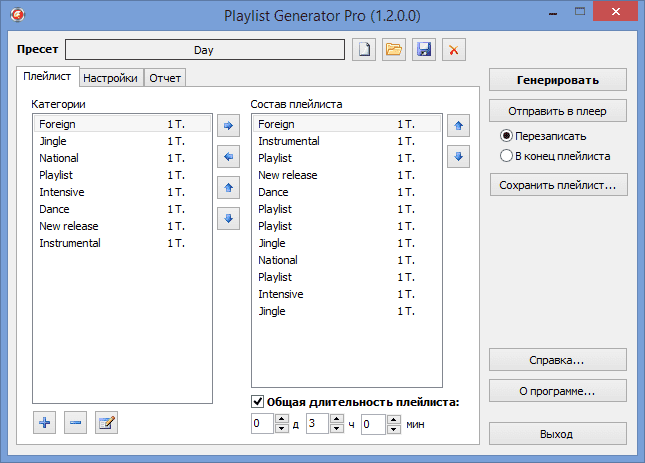Remove item from playlist with left arrow
645x463 pixels.
229,157
